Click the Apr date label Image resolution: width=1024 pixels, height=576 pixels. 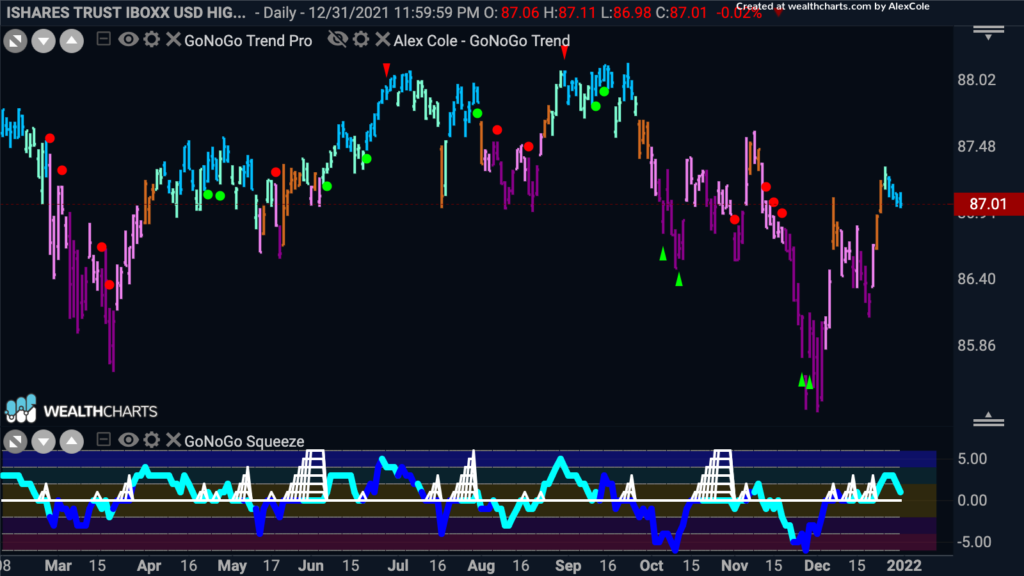tap(149, 566)
